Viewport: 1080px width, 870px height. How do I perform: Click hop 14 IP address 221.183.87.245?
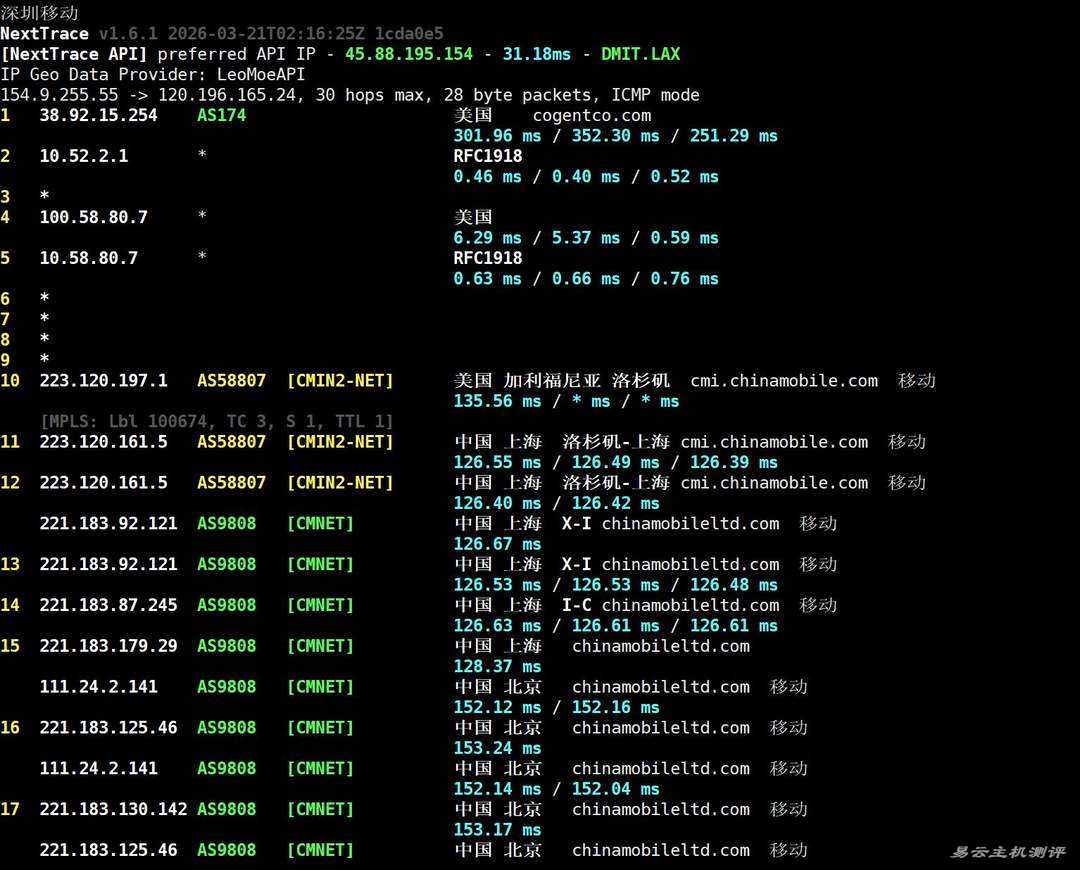[108, 605]
